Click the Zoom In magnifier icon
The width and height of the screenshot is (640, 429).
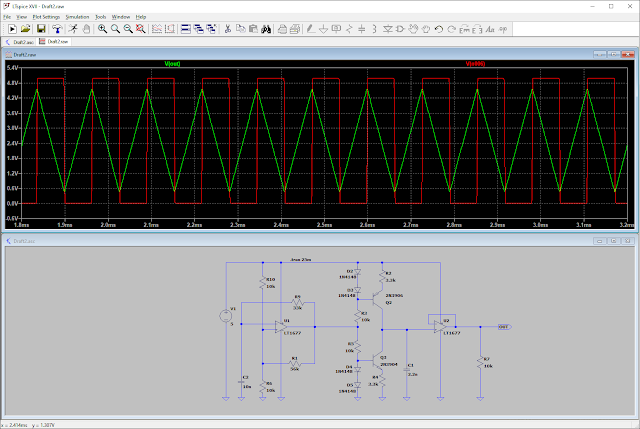[x=101, y=29]
